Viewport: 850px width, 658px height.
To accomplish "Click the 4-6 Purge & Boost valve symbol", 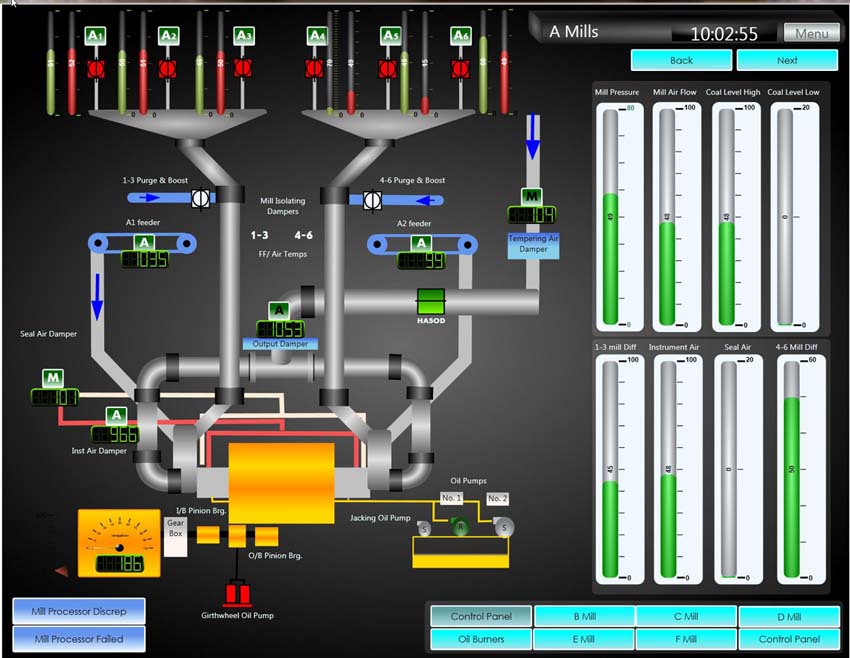I will click(x=372, y=200).
